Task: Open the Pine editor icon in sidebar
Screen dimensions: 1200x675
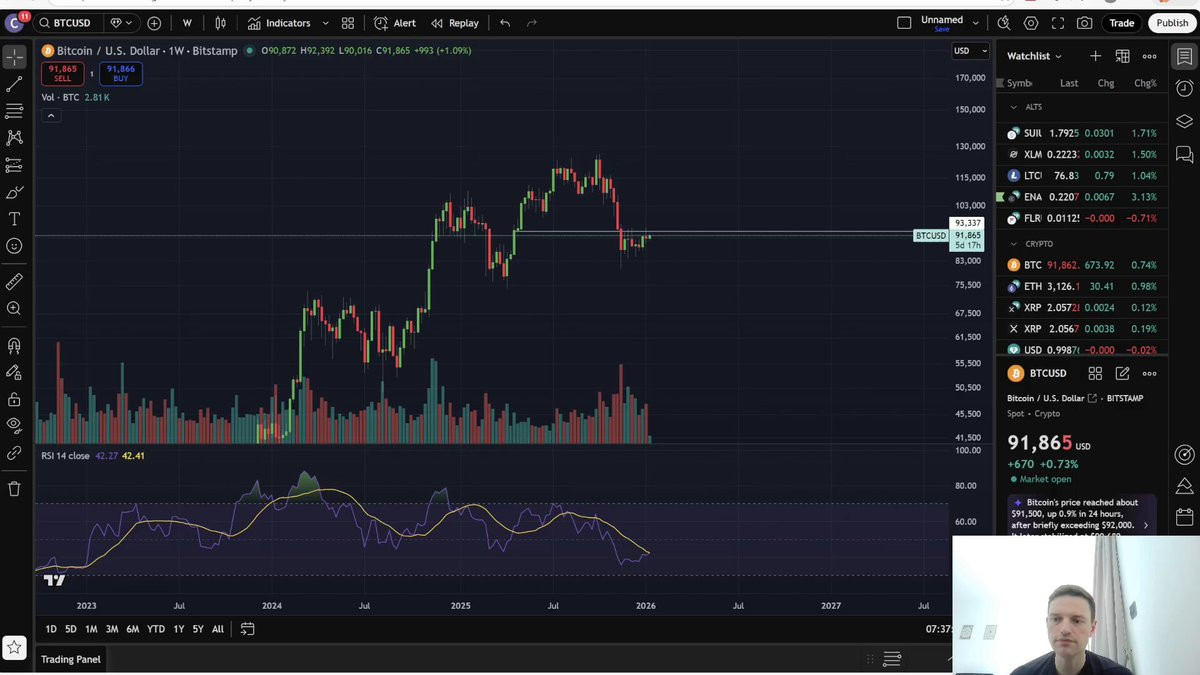Action: [1184, 486]
